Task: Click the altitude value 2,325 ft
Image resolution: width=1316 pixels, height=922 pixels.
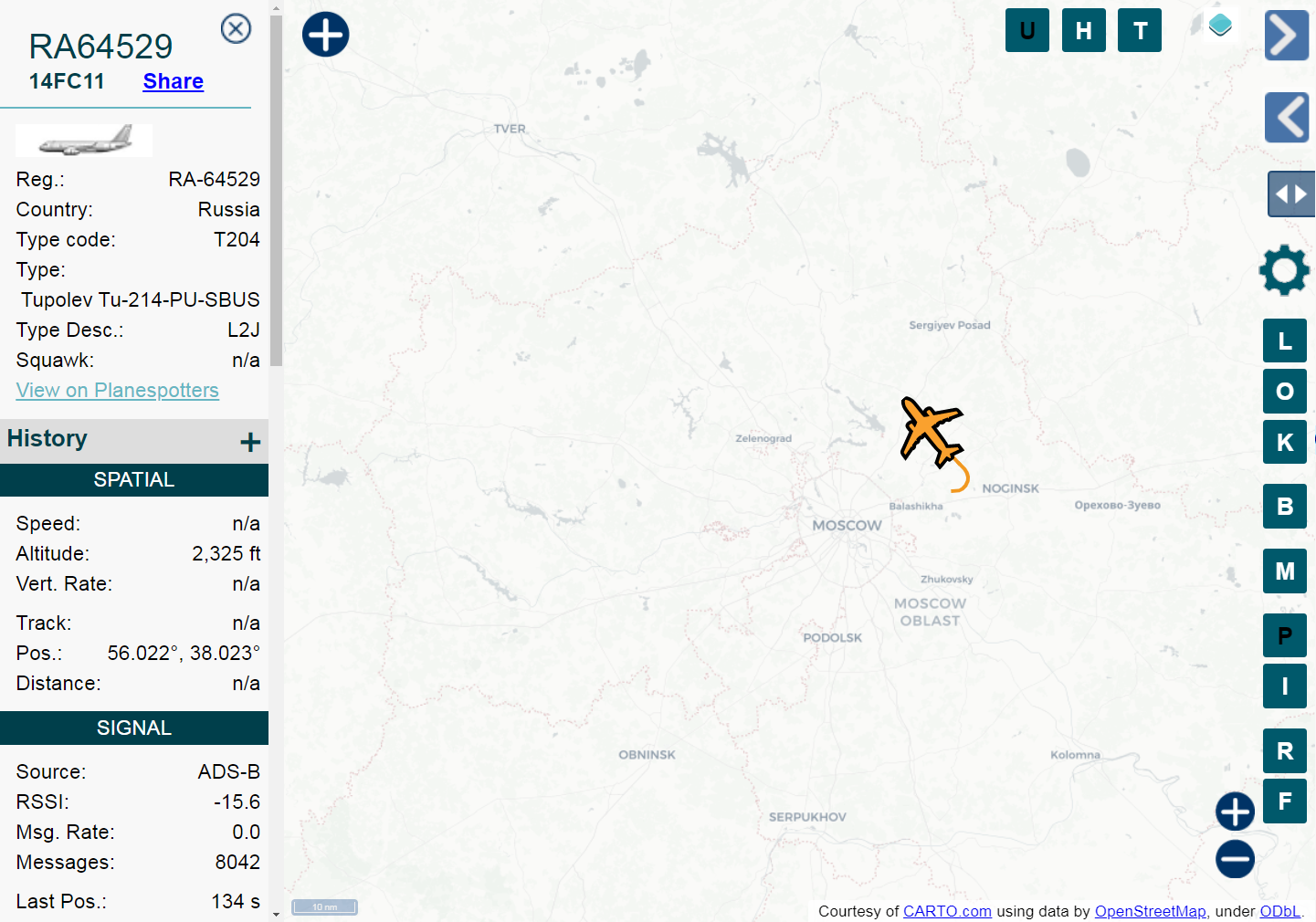Action: click(226, 553)
